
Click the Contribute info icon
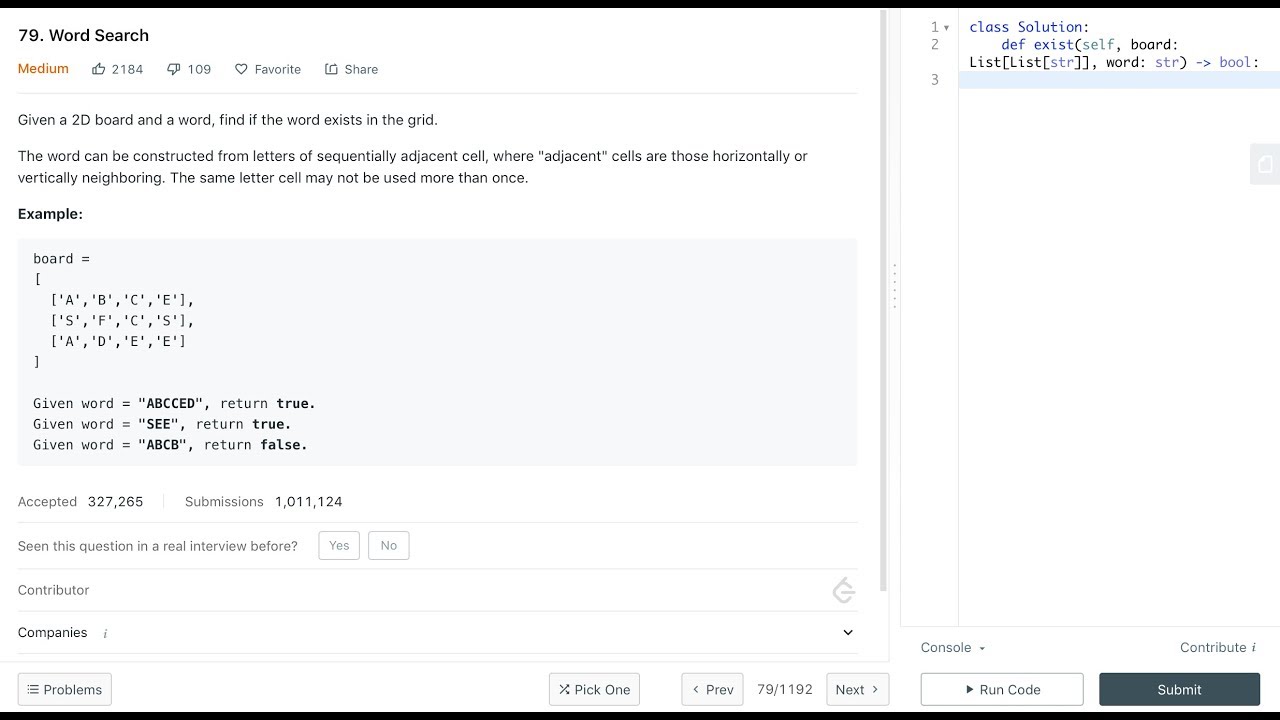[1254, 648]
